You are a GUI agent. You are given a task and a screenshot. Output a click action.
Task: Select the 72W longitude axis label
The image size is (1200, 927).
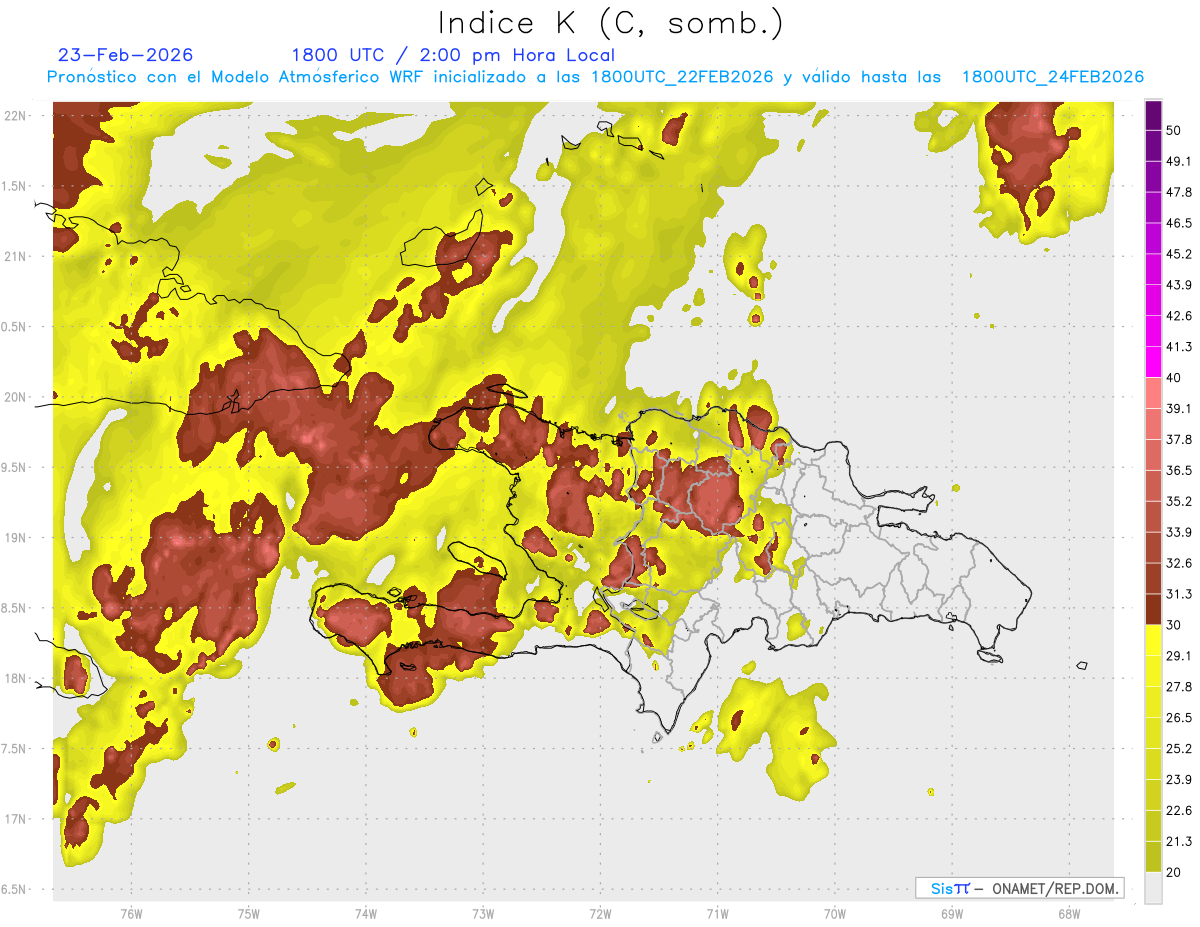[x=600, y=913]
